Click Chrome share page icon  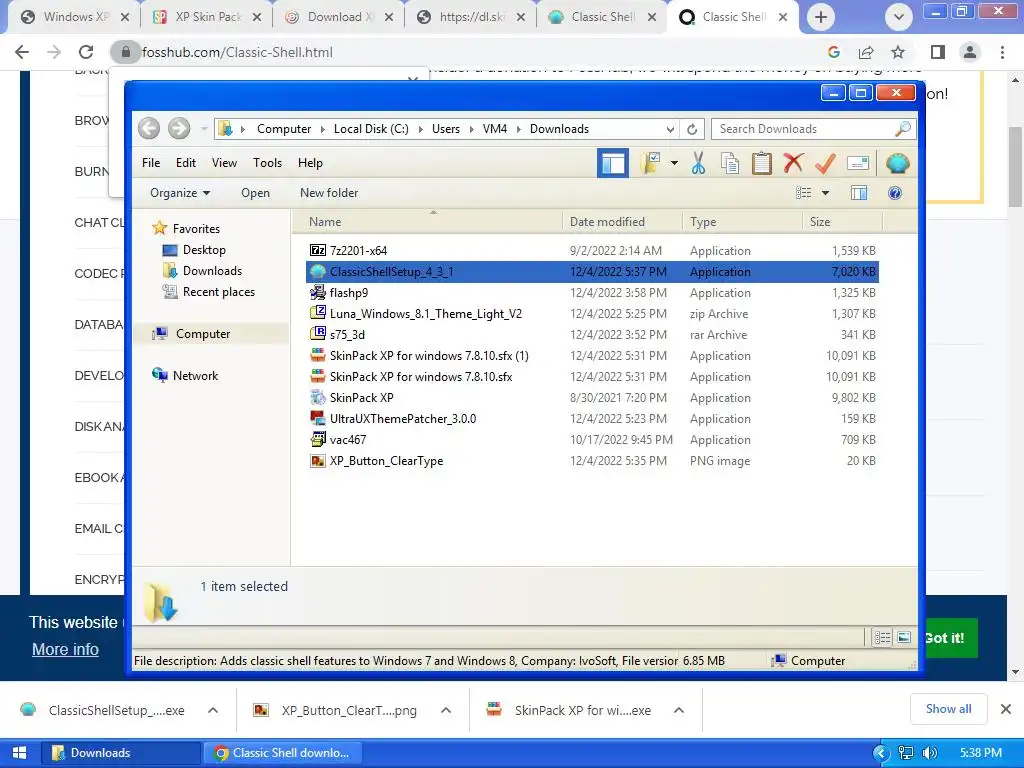866,52
